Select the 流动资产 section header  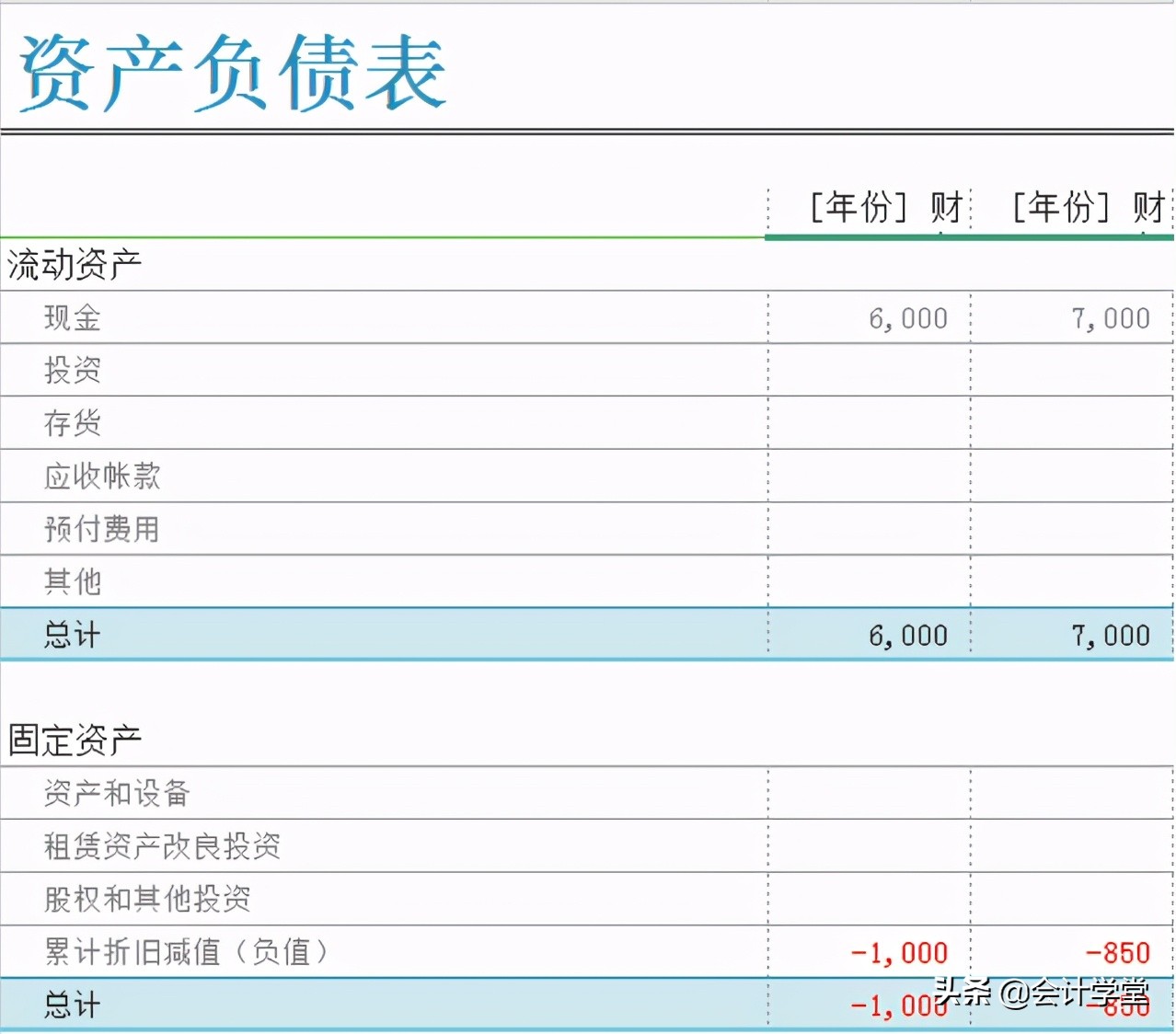[74, 264]
